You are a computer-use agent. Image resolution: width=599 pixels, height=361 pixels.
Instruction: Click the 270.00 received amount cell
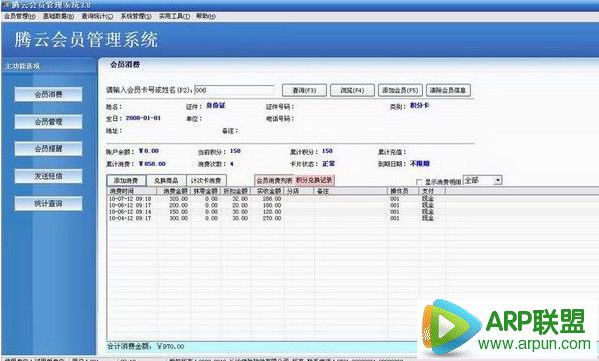(x=272, y=218)
